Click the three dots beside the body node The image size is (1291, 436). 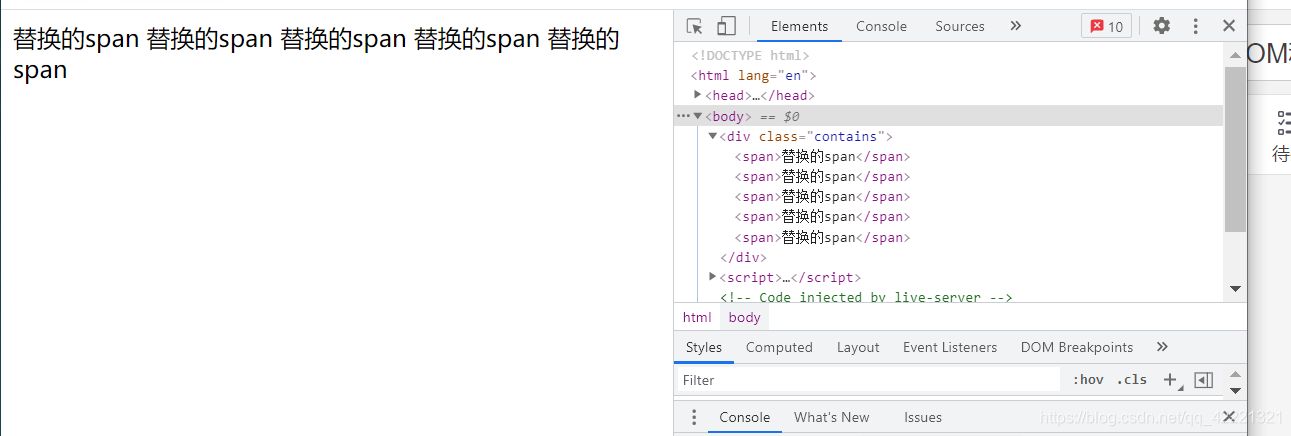[x=683, y=116]
